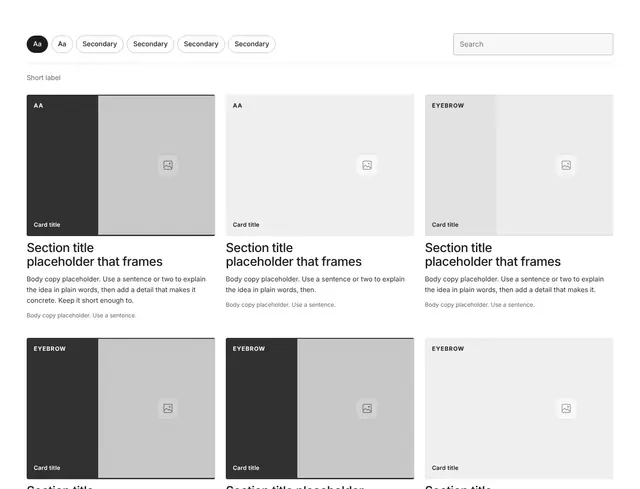Click EYEBROW label on bottom-row middle dark card

coord(249,349)
